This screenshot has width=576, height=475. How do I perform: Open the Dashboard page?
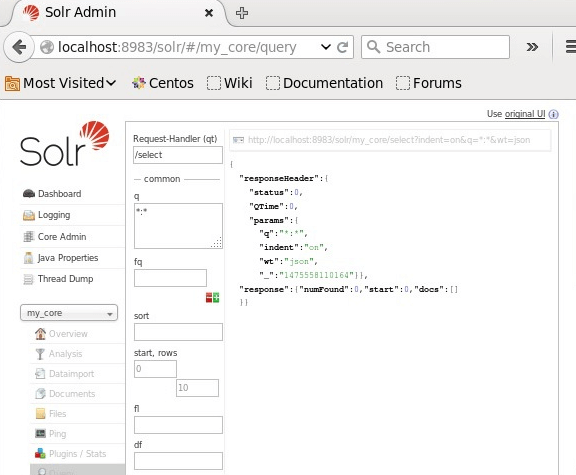point(59,194)
